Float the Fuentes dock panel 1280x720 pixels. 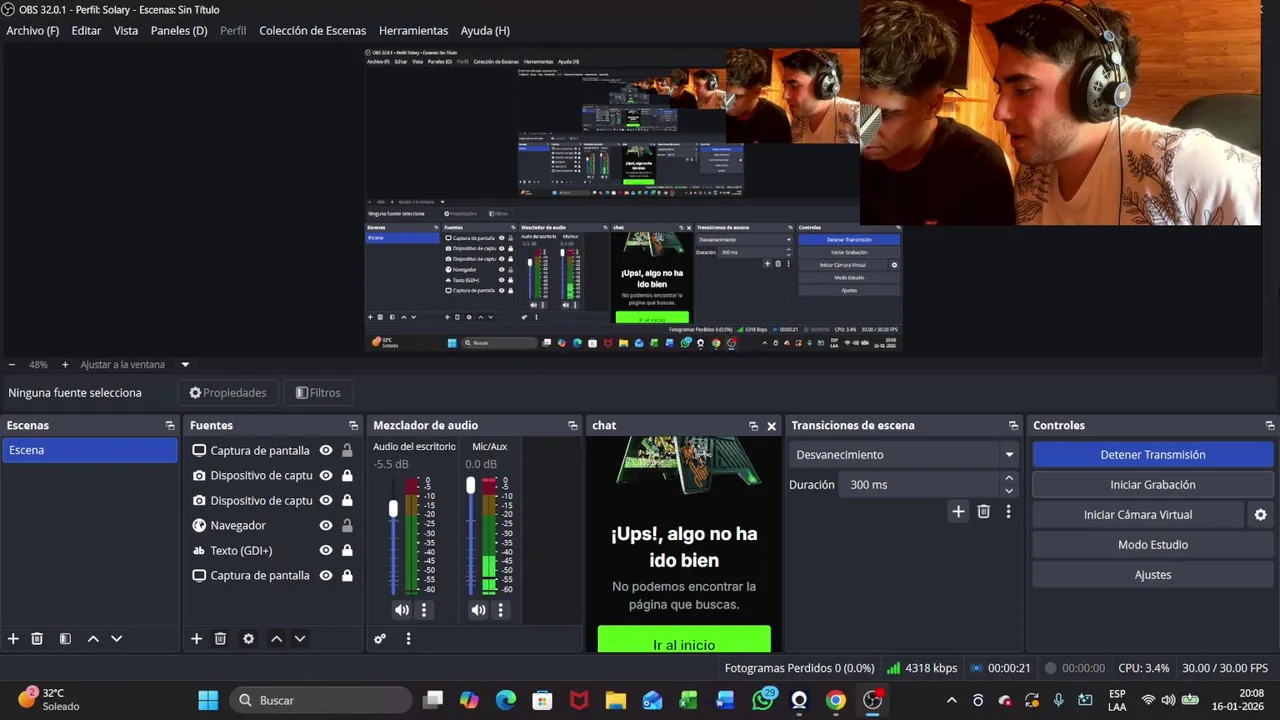coord(353,426)
